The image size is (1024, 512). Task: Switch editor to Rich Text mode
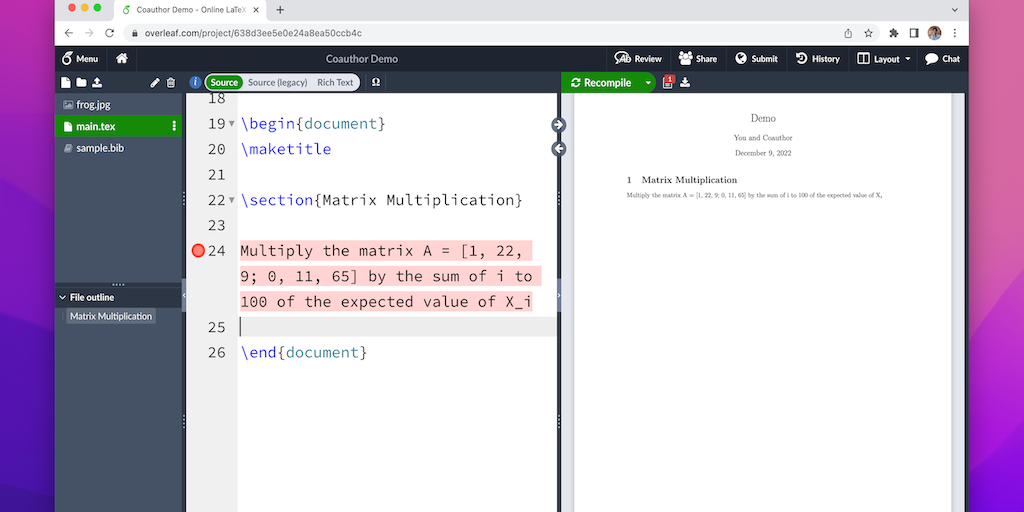(x=335, y=83)
